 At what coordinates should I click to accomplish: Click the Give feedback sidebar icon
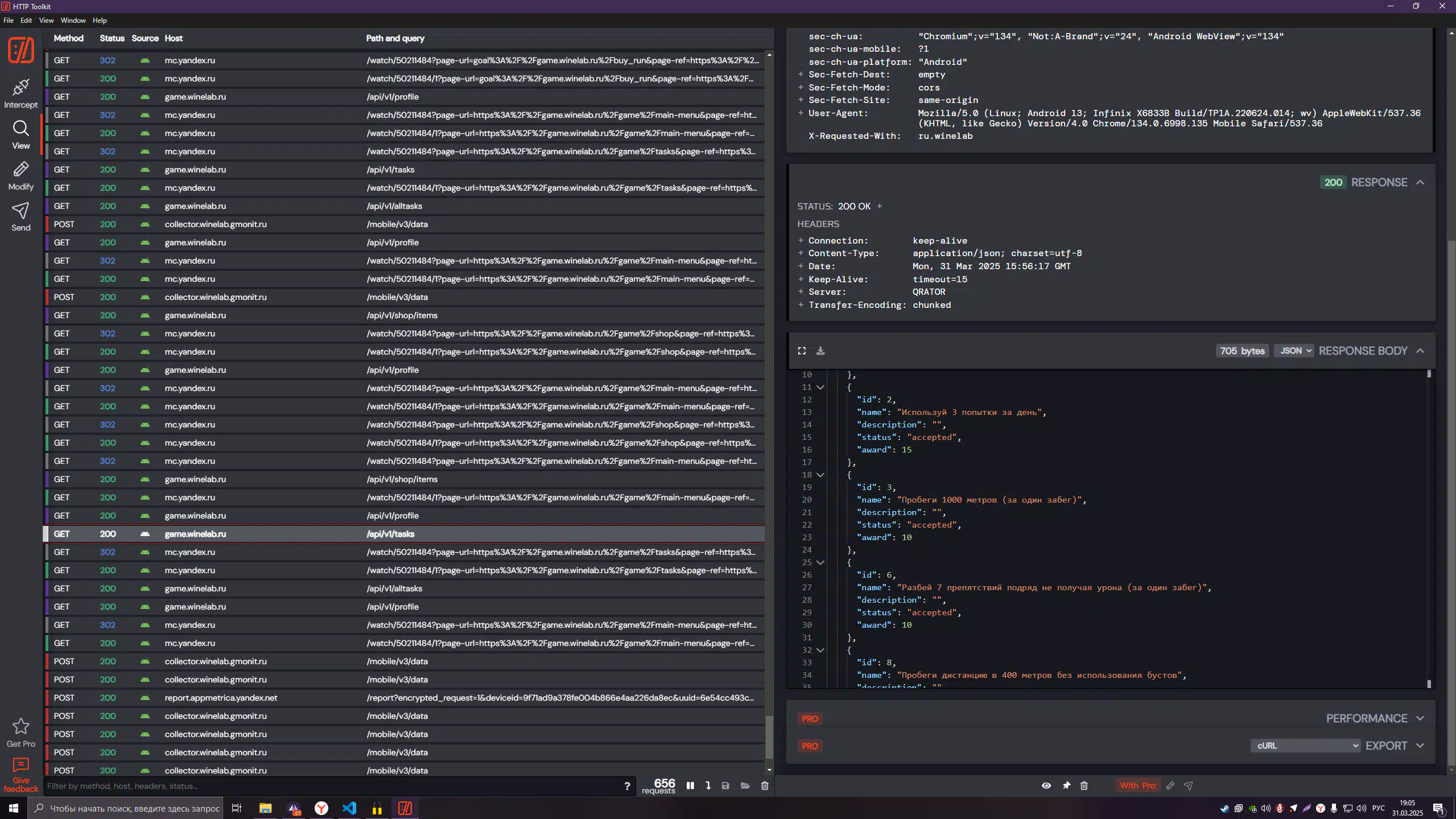point(20,774)
